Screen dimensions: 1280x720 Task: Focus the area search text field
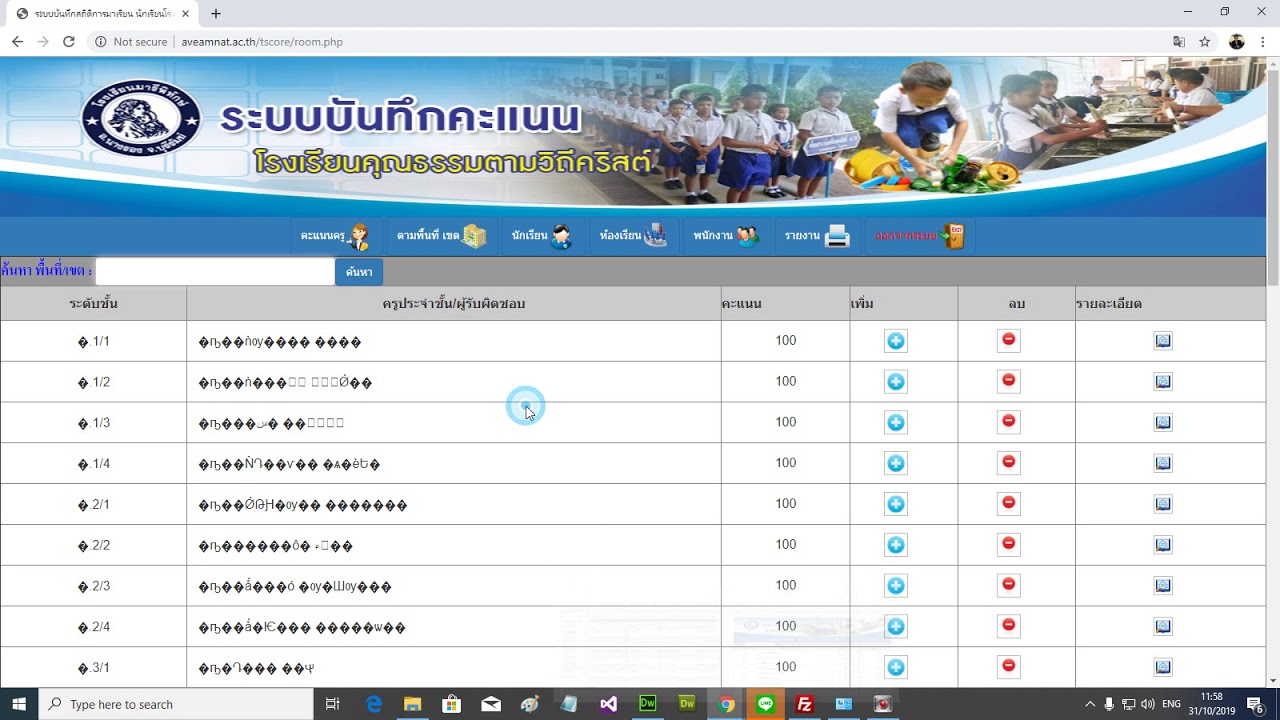[215, 272]
